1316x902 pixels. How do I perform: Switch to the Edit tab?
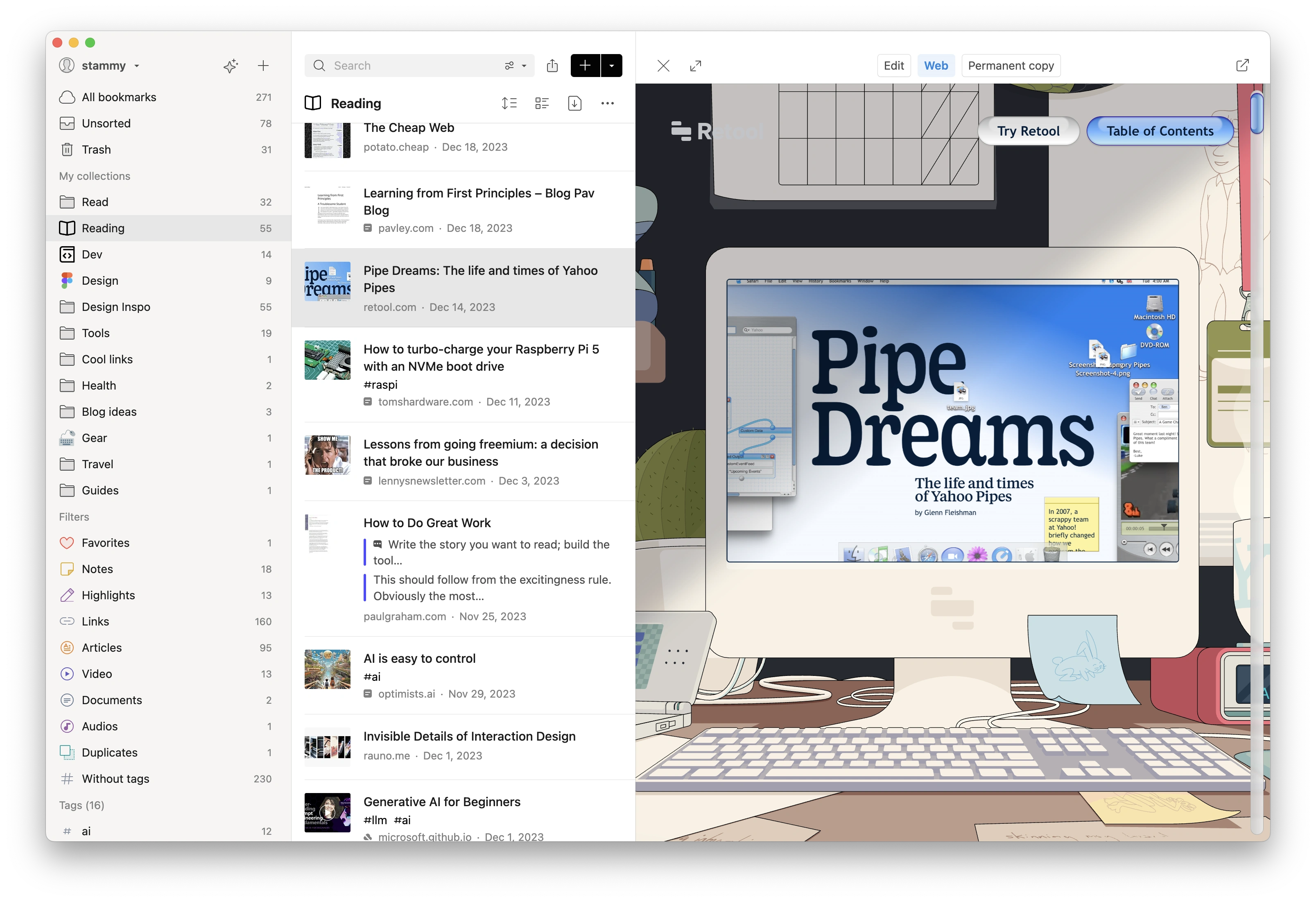tap(893, 66)
